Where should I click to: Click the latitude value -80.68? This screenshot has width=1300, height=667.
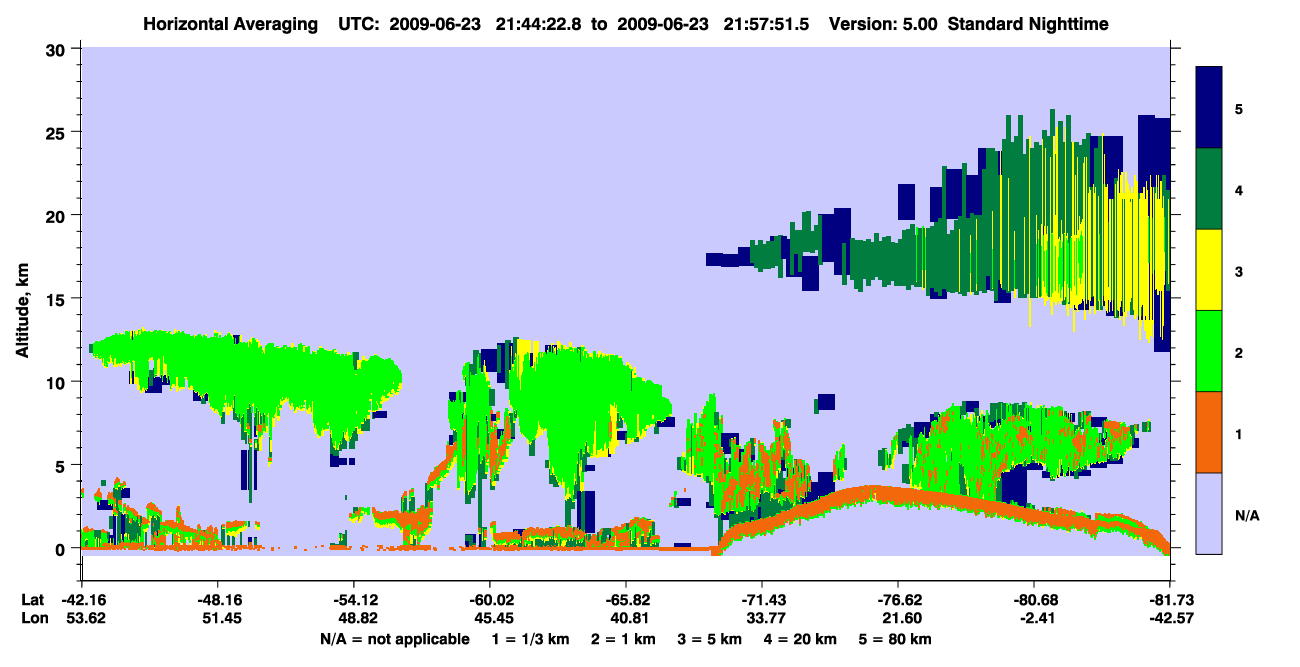pos(1034,600)
